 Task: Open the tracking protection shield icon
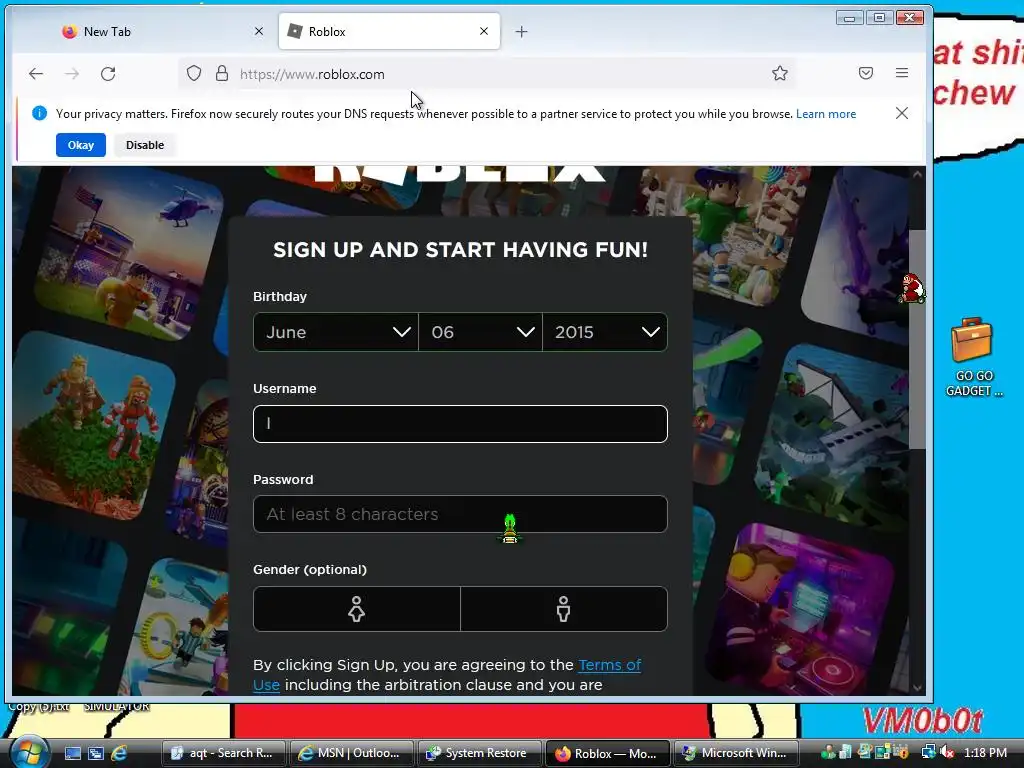coord(194,73)
